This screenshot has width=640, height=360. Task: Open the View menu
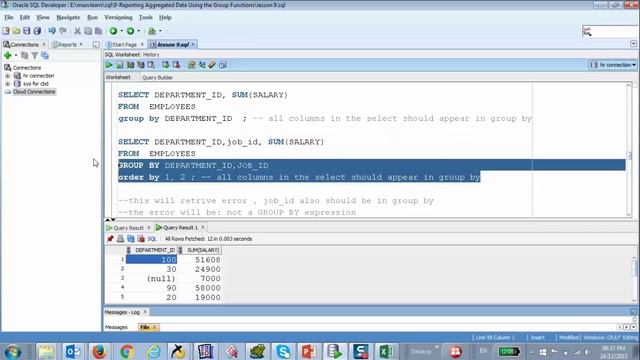point(42,18)
